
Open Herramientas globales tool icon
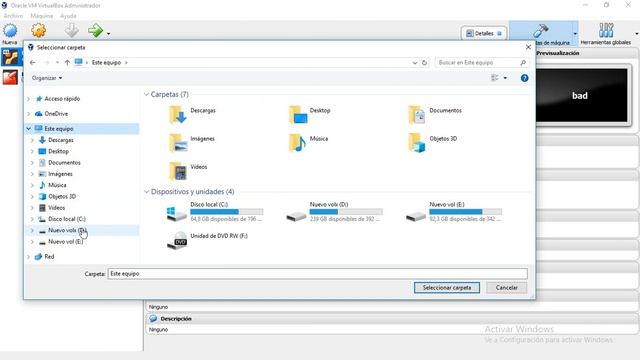click(x=606, y=30)
